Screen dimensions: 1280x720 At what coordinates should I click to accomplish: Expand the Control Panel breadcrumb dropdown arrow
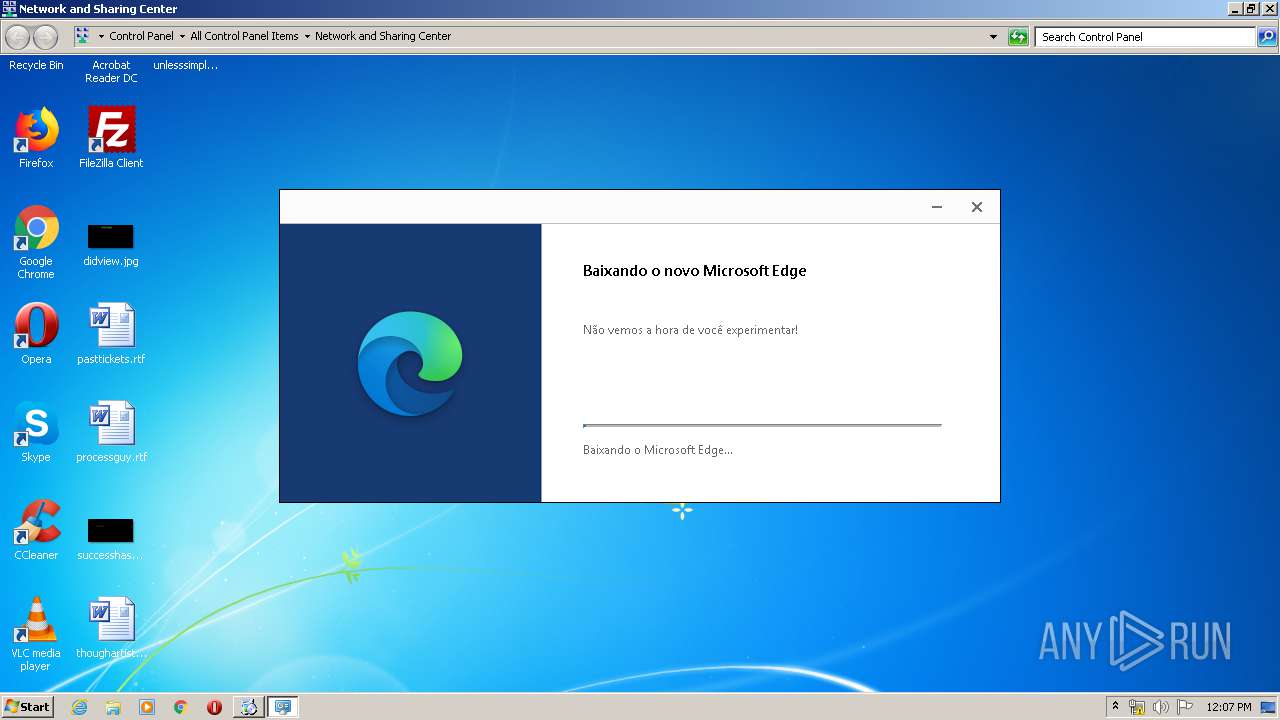[x=182, y=36]
